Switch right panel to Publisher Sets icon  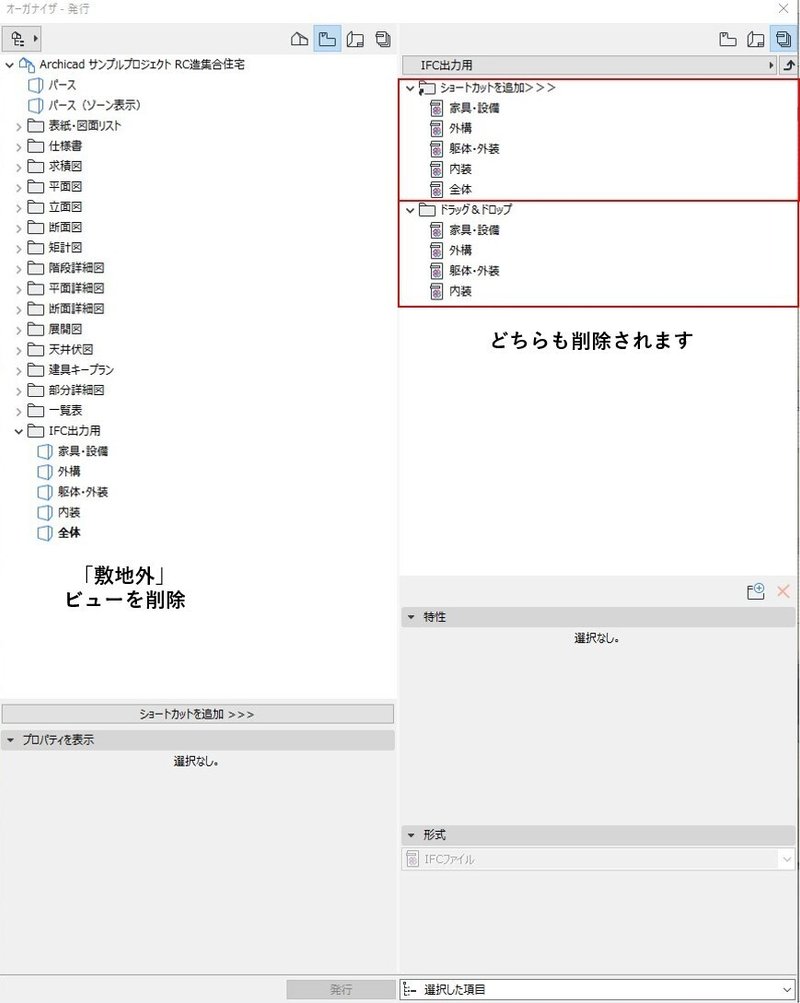pos(783,39)
